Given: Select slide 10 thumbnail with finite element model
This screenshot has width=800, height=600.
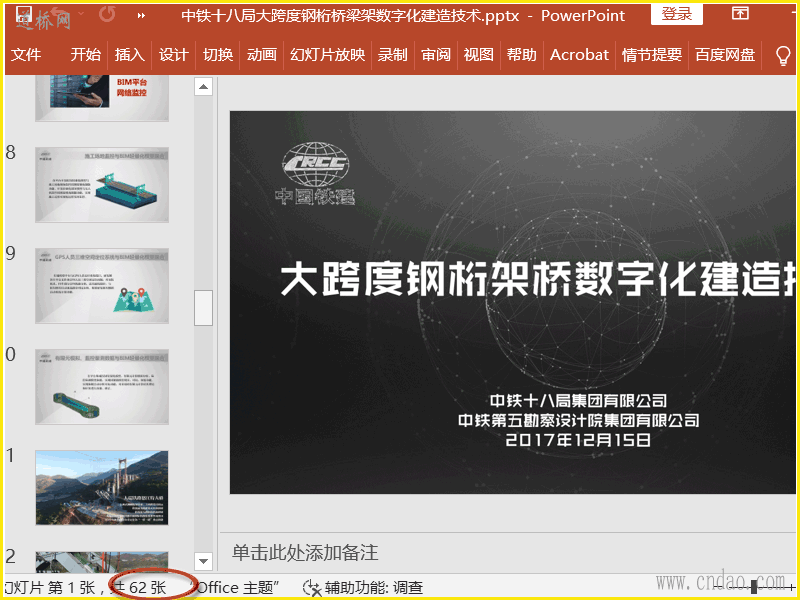Looking at the screenshot, I should pyautogui.click(x=102, y=387).
